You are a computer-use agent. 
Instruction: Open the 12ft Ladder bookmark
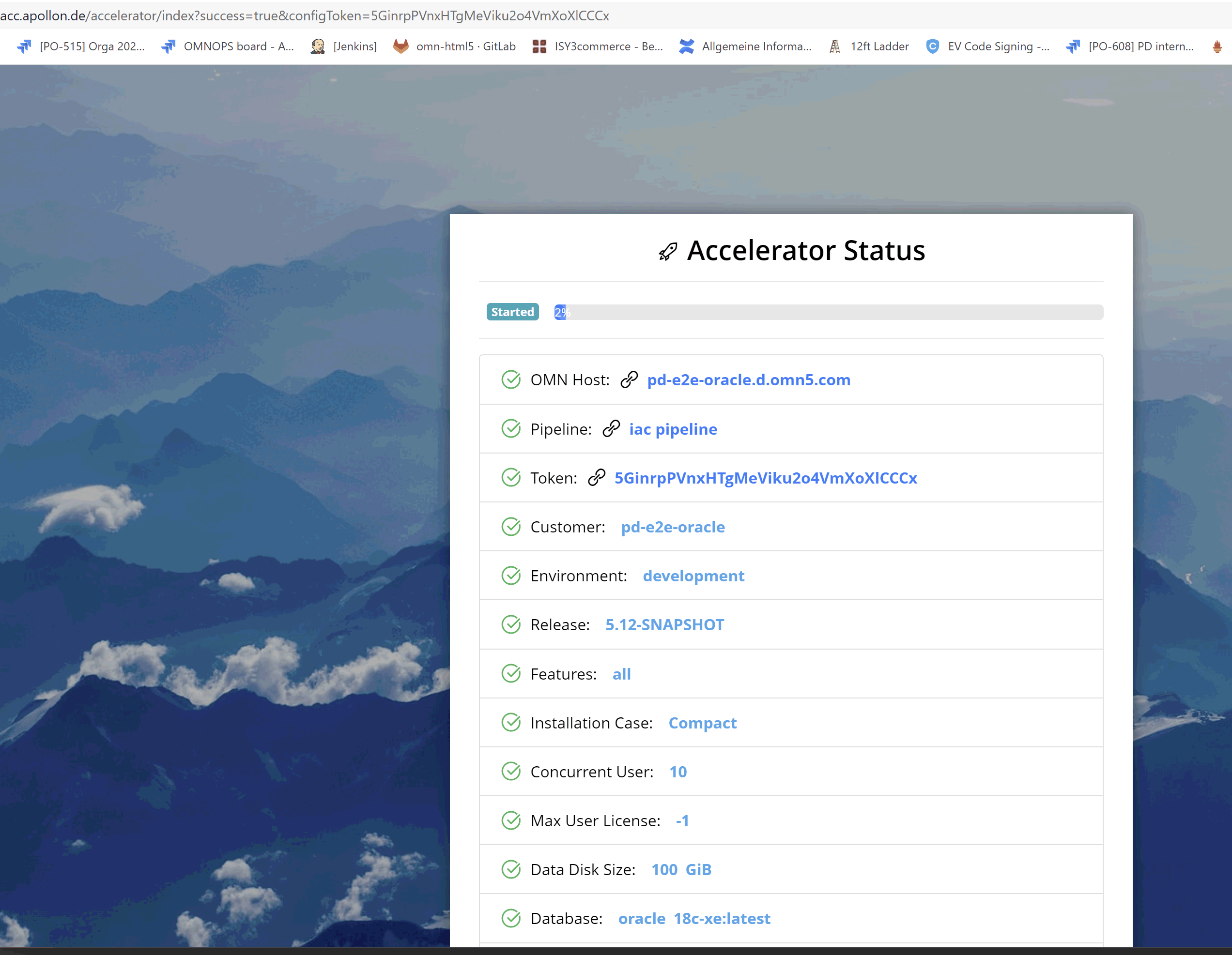tap(869, 46)
